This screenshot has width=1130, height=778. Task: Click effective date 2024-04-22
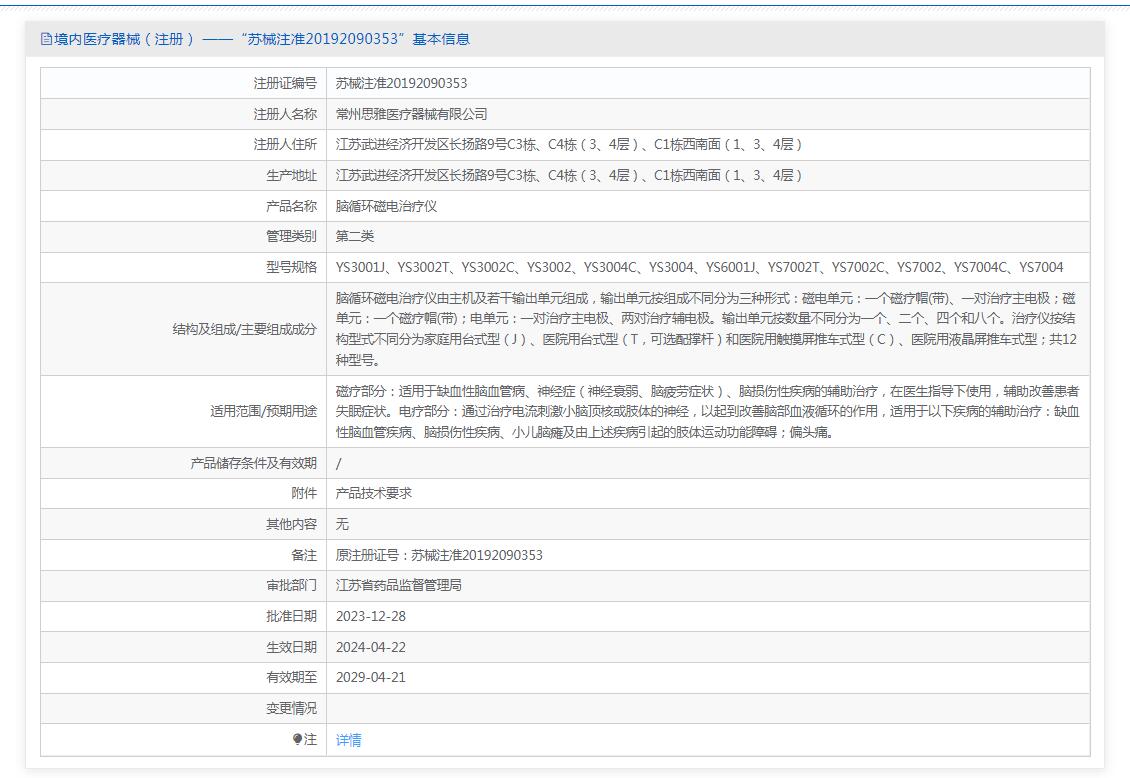(x=371, y=647)
